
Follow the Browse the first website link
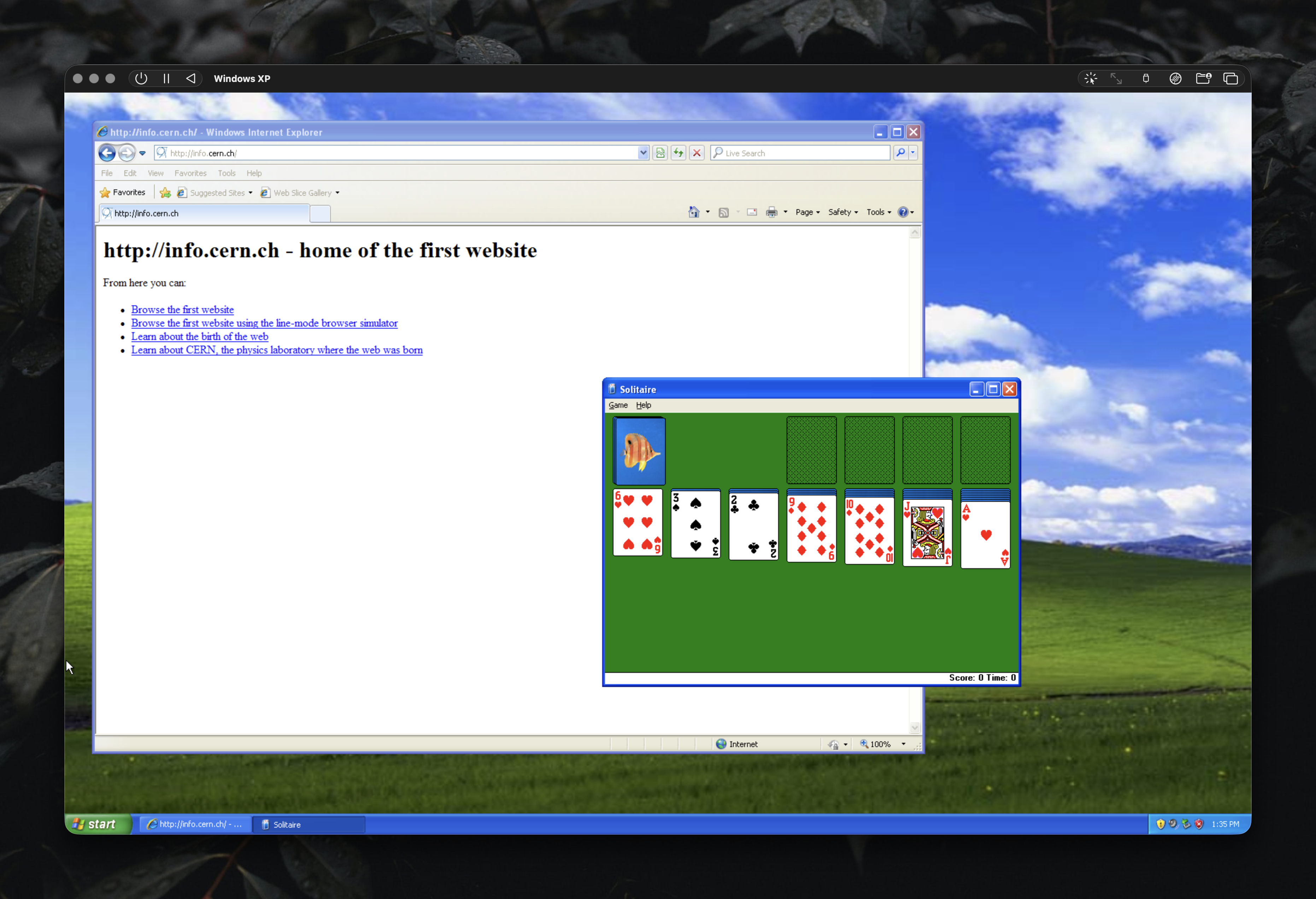click(x=182, y=310)
